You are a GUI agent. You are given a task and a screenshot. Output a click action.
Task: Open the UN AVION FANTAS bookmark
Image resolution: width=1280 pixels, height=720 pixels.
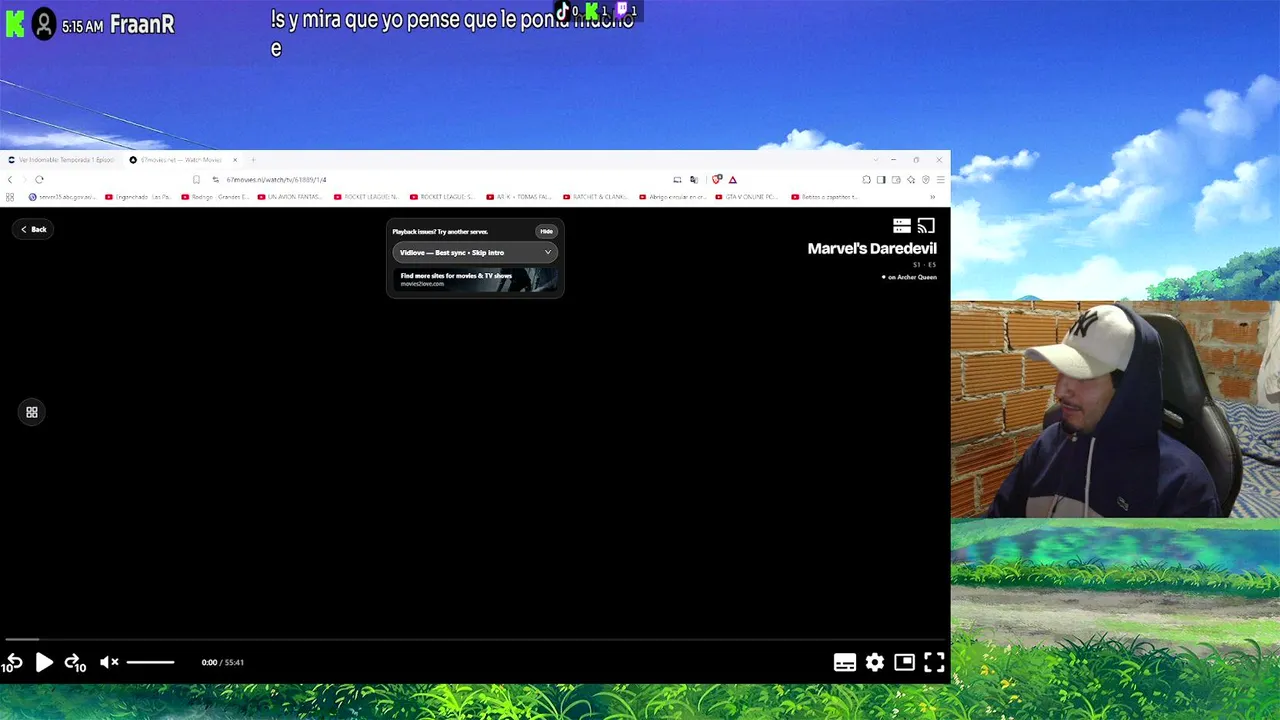pos(290,197)
